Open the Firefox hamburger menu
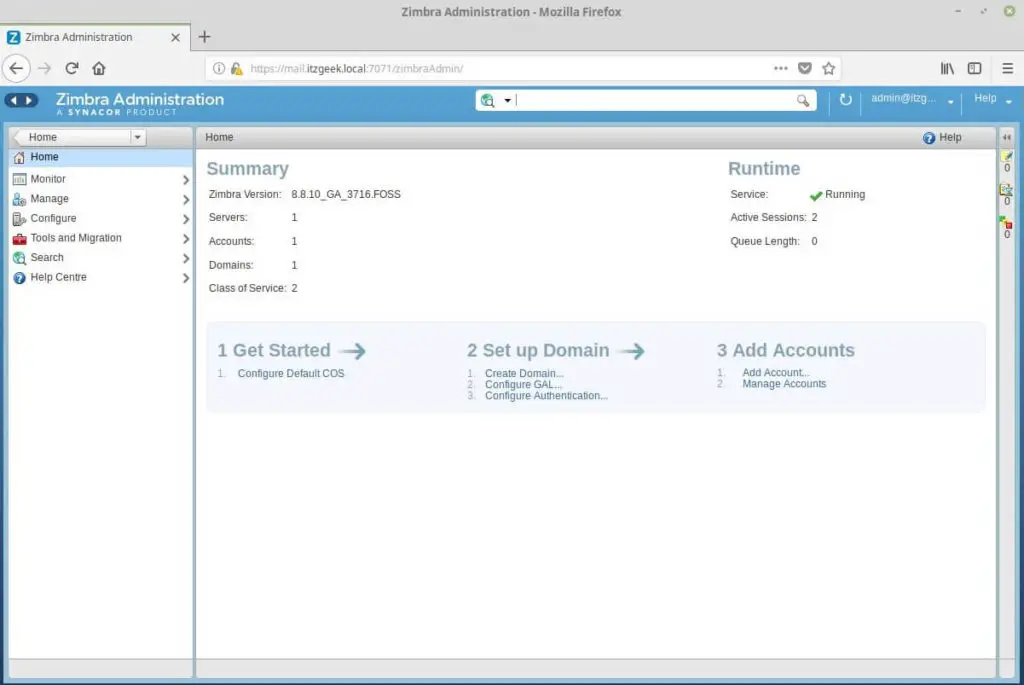The image size is (1024, 685). tap(1008, 69)
